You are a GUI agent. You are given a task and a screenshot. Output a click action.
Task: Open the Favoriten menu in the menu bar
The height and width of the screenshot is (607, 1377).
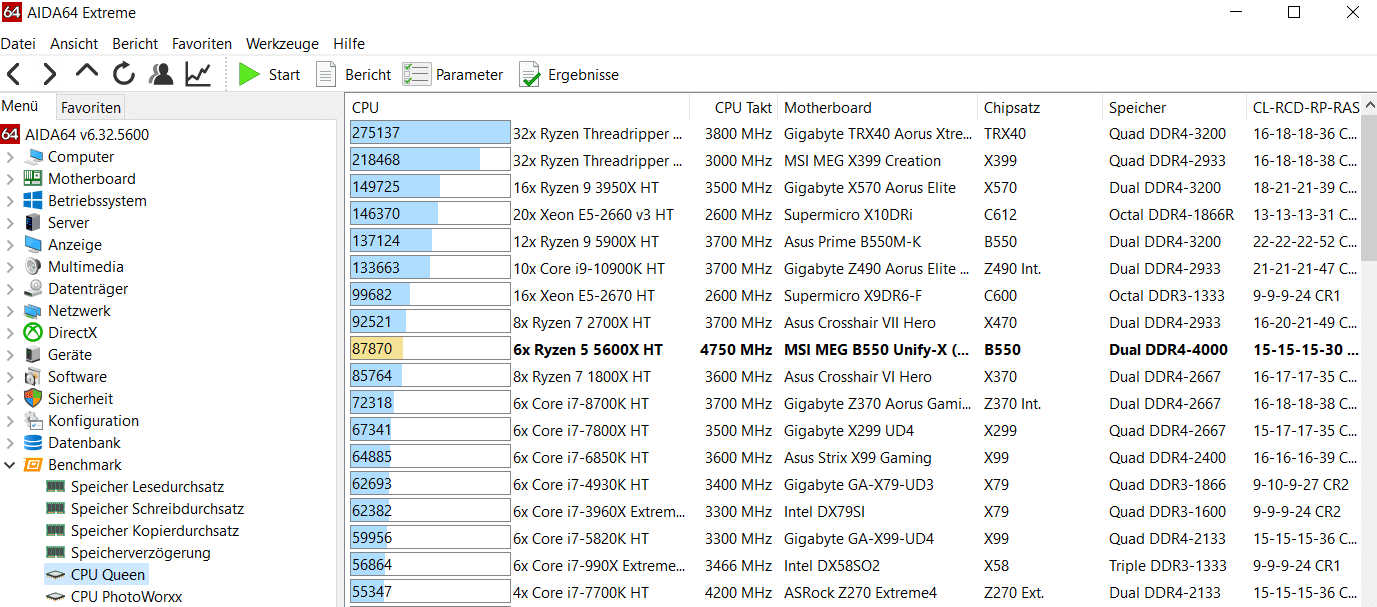pos(202,44)
